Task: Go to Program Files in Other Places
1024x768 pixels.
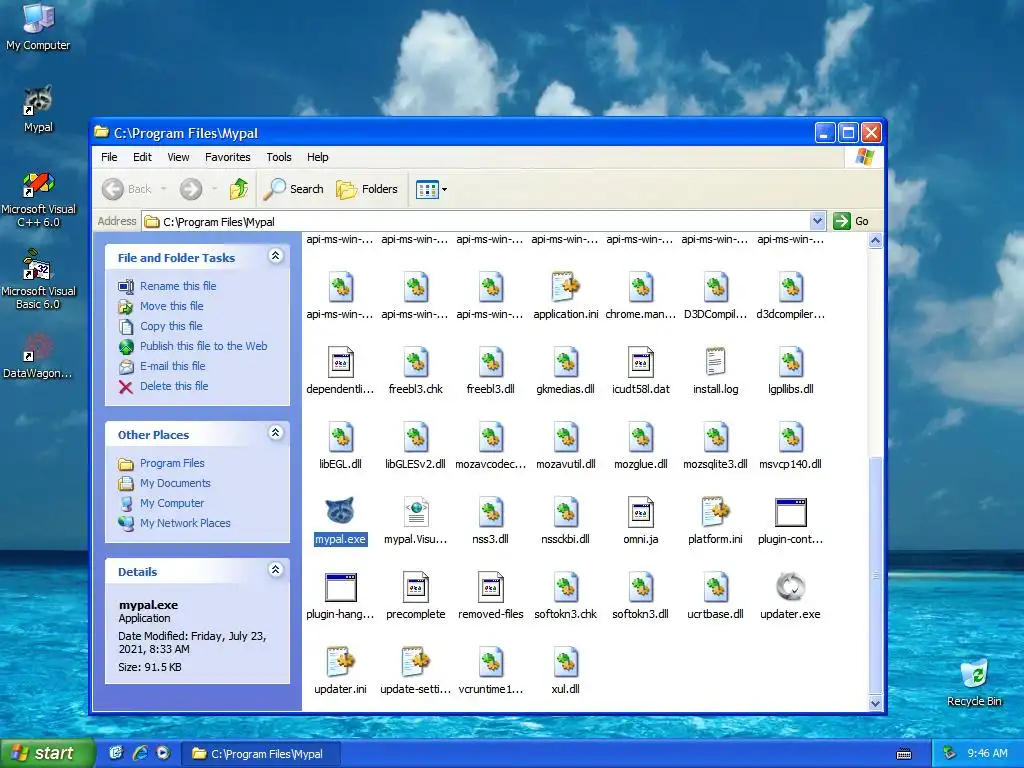Action: (172, 463)
